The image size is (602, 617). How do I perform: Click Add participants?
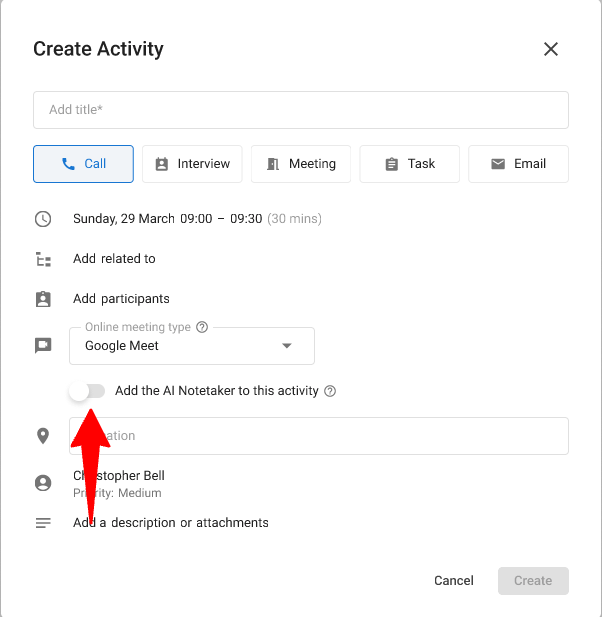(x=121, y=299)
